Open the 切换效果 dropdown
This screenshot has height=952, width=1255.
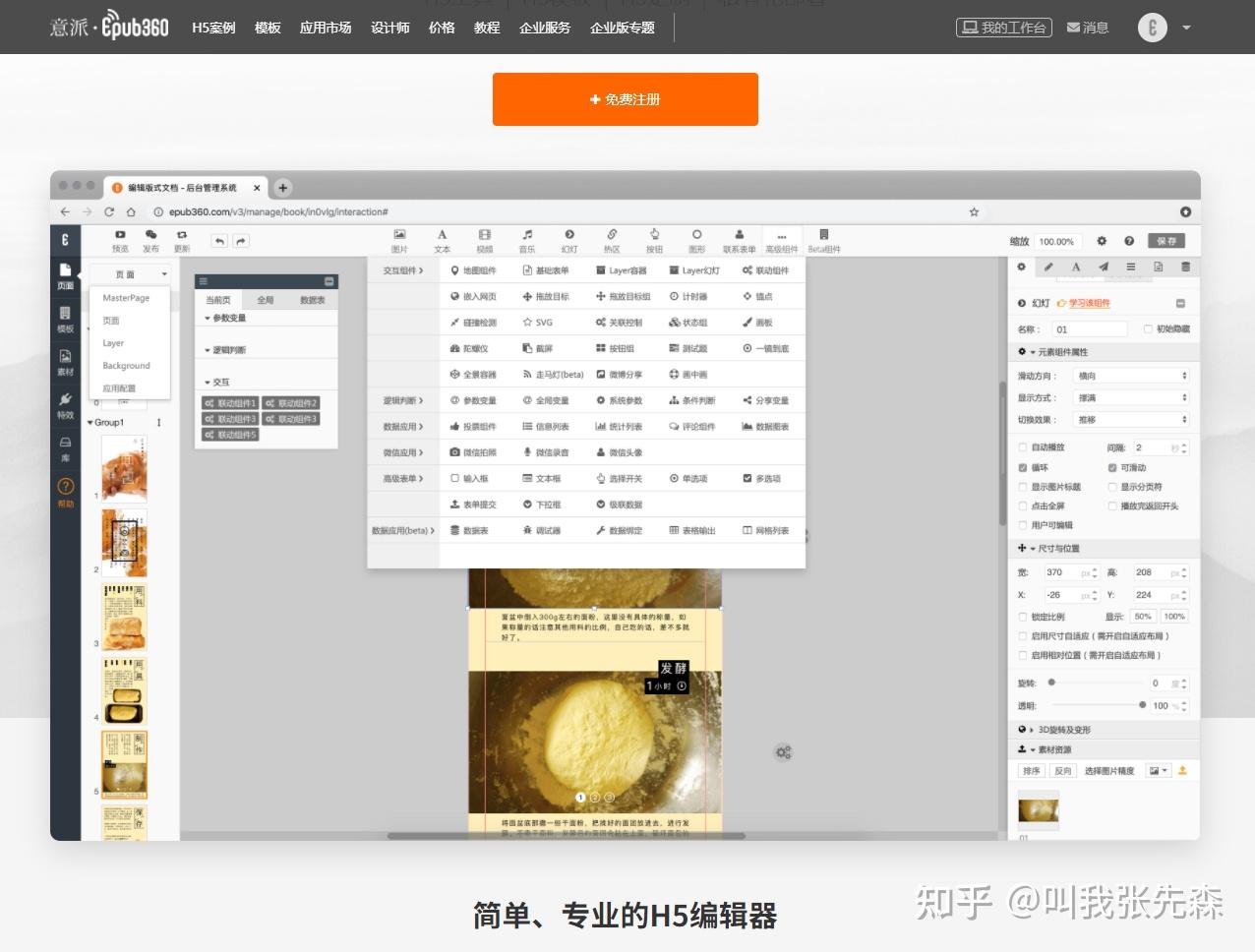point(1131,419)
